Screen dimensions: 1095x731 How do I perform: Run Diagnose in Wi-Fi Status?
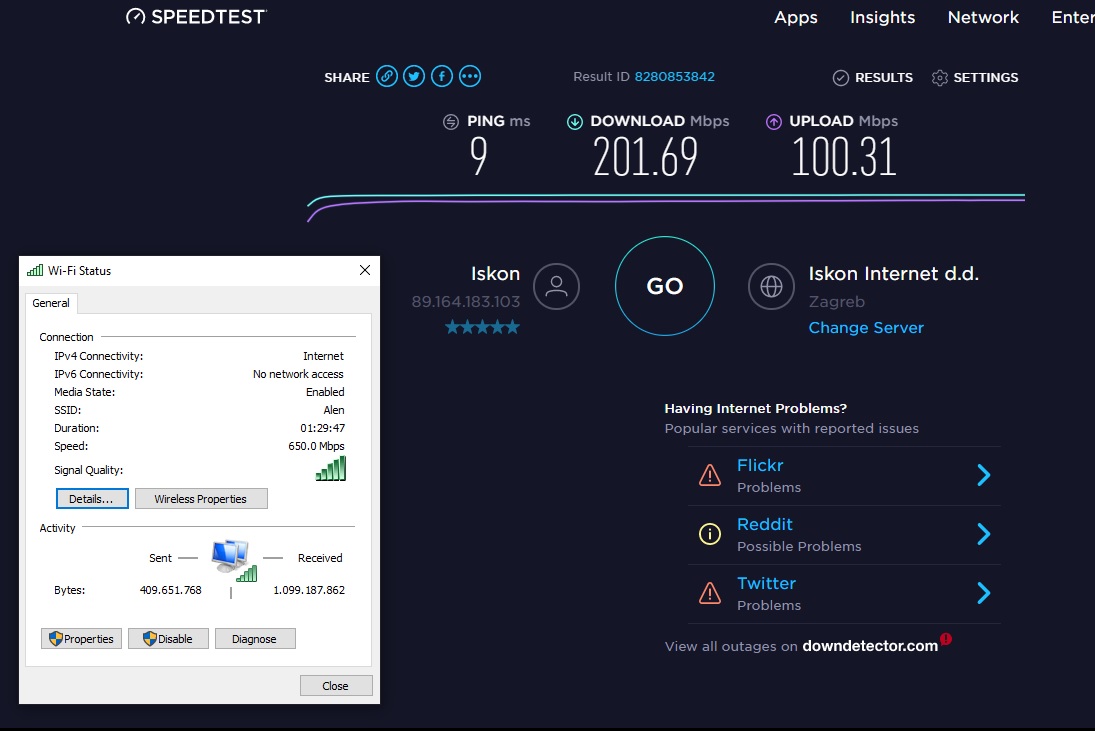point(255,639)
